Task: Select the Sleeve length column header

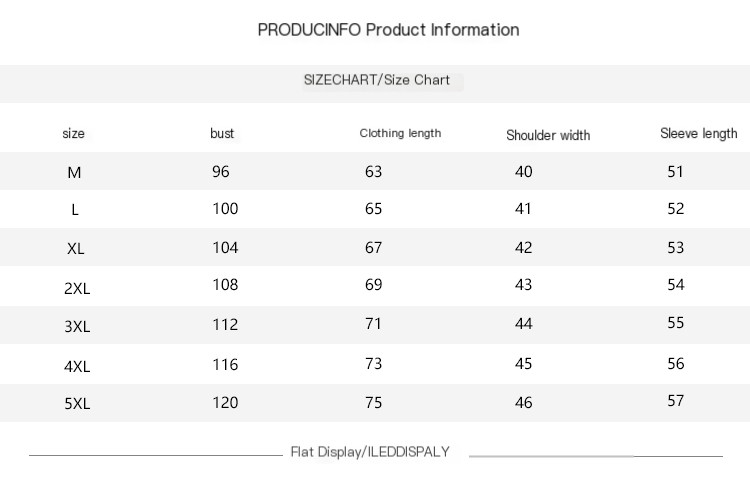Action: [x=699, y=133]
